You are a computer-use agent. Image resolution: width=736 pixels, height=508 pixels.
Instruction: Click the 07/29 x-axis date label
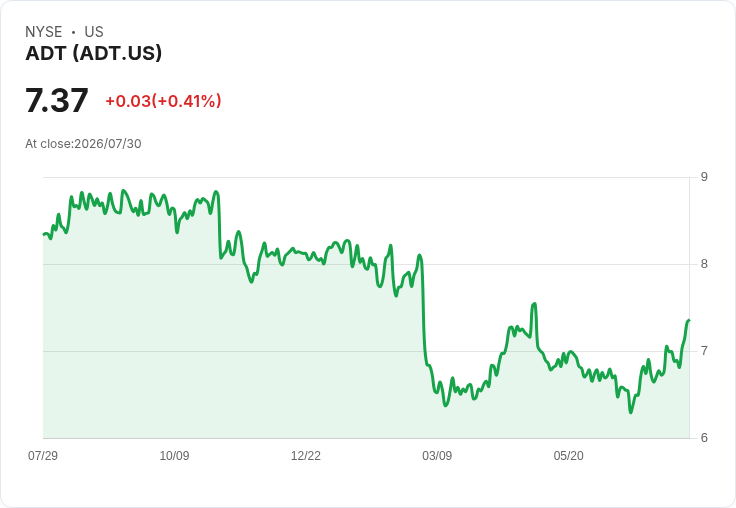tap(43, 455)
